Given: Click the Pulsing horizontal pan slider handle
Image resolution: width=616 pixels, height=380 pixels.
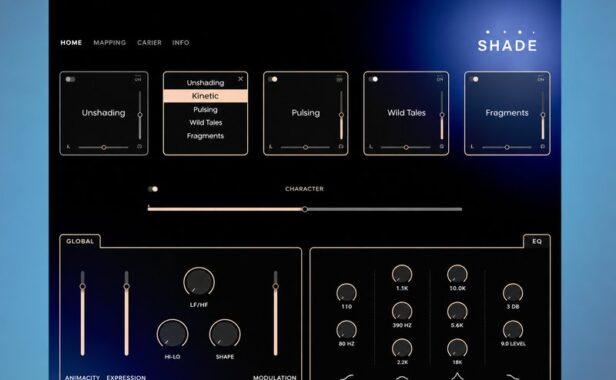Looking at the screenshot, I should (305, 147).
